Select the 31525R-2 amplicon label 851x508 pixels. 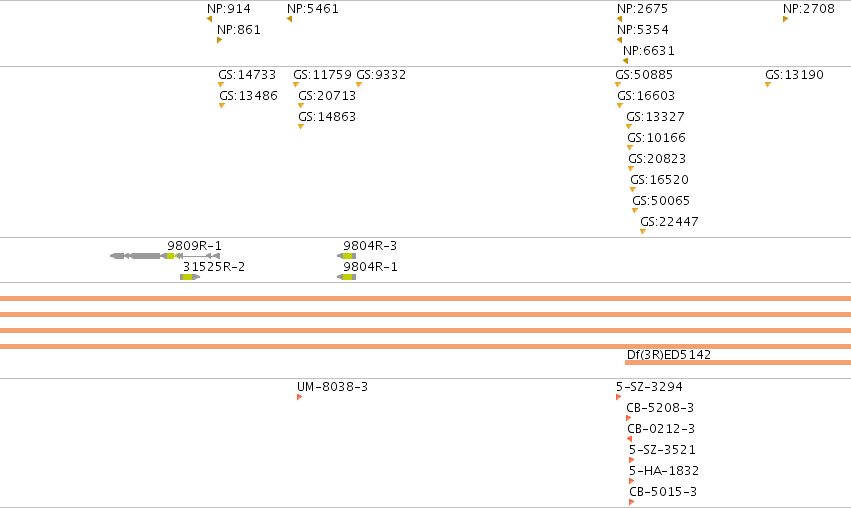(x=214, y=267)
